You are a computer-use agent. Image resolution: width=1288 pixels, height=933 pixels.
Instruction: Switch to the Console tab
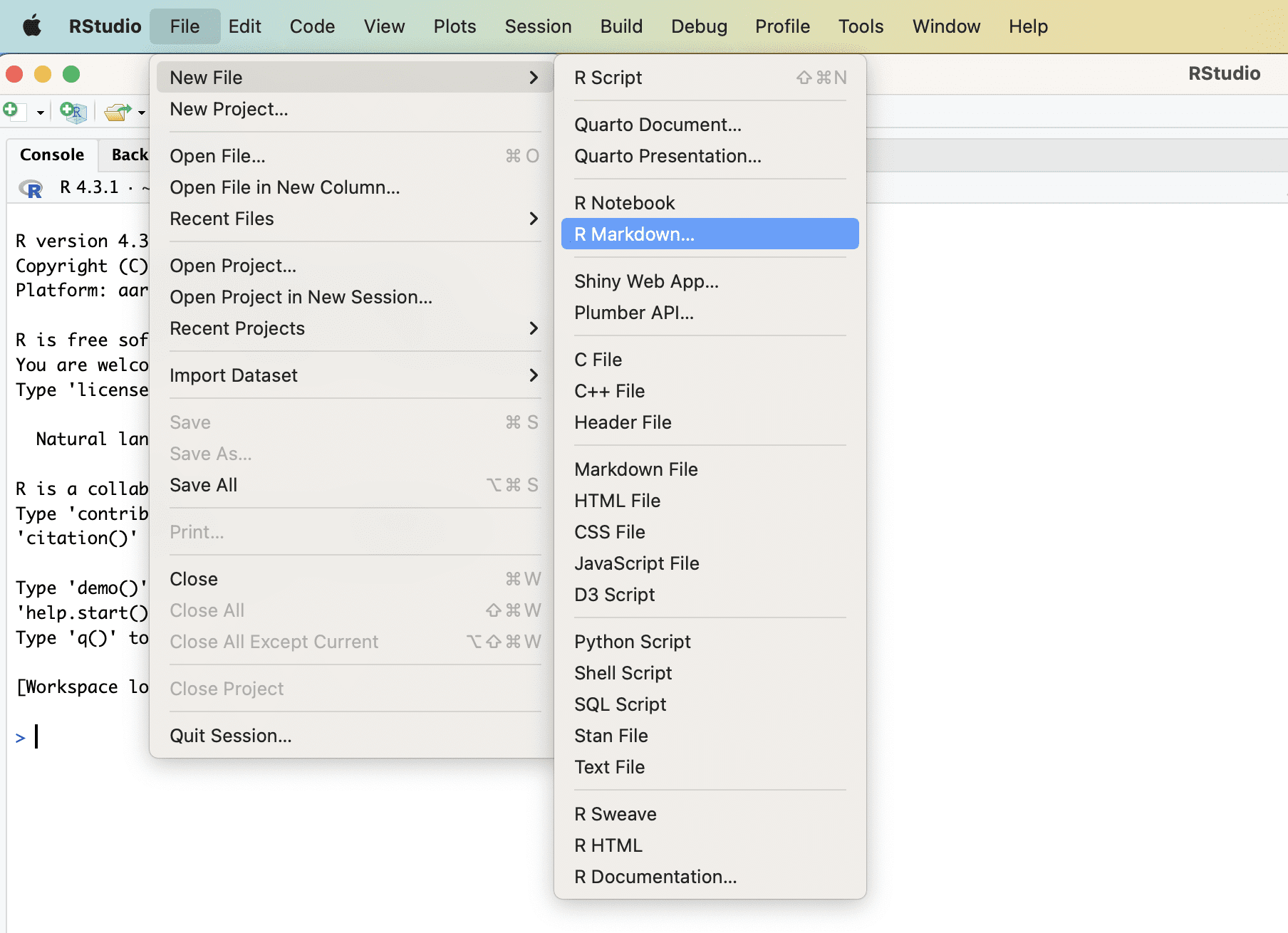pos(52,155)
